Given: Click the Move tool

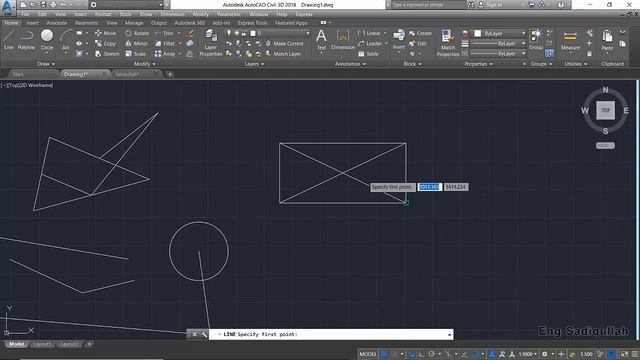Looking at the screenshot, I should [105, 33].
